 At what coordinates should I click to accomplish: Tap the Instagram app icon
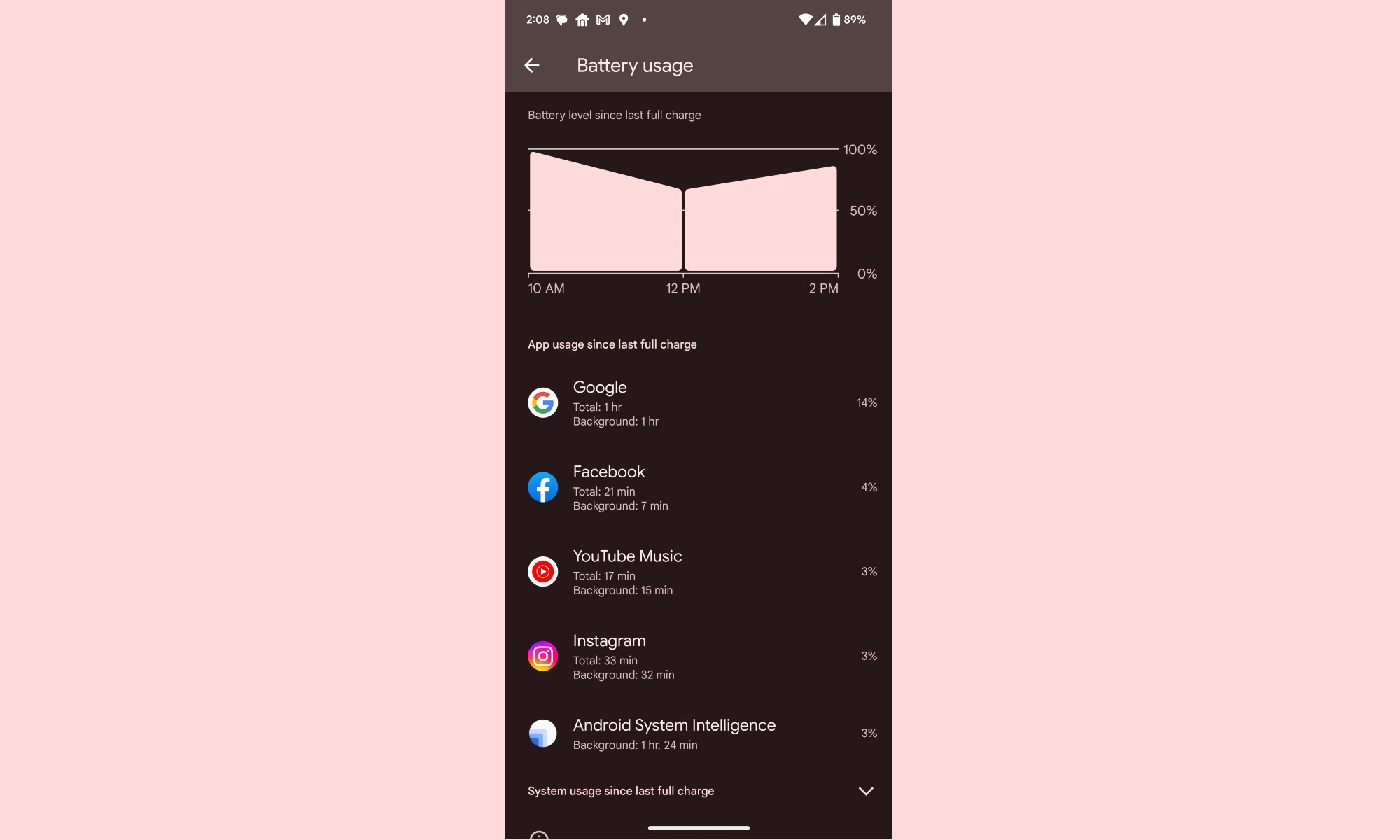pos(542,656)
